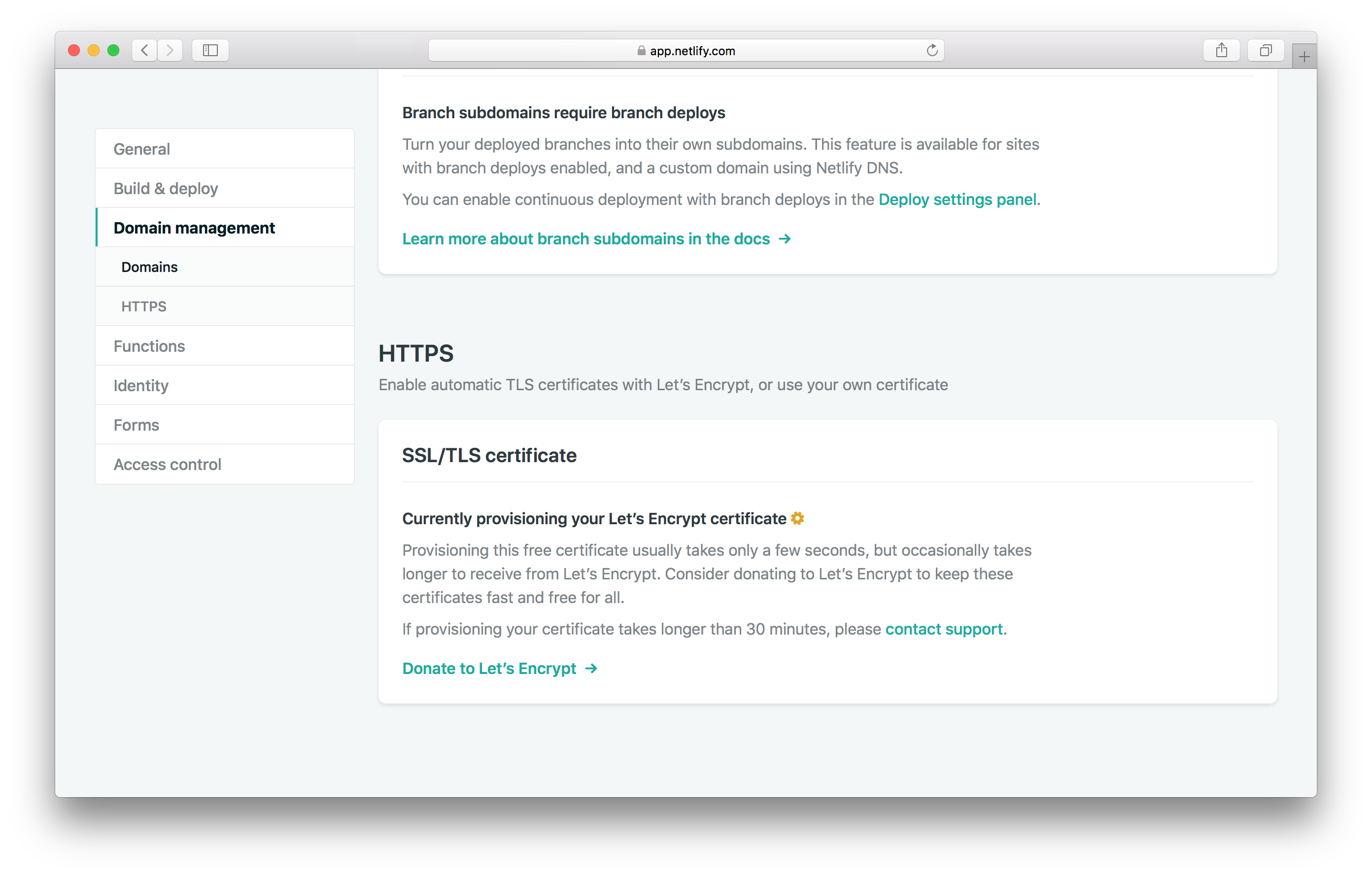This screenshot has height=876, width=1372.
Task: Click the Domains sub-item under Domain management
Action: click(x=149, y=267)
